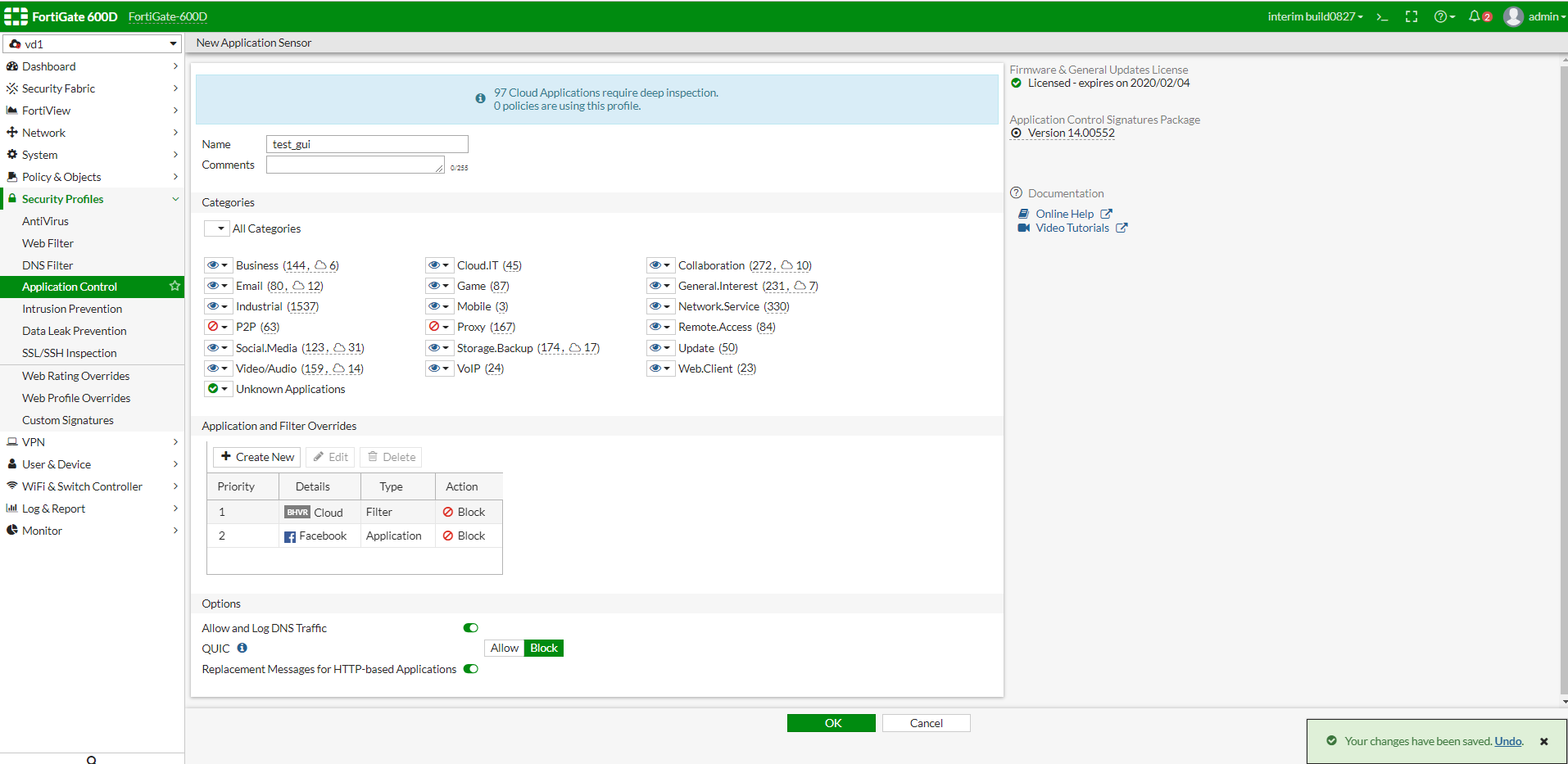Image resolution: width=1568 pixels, height=764 pixels.
Task: Open the CLI console icon
Action: pos(1382,16)
